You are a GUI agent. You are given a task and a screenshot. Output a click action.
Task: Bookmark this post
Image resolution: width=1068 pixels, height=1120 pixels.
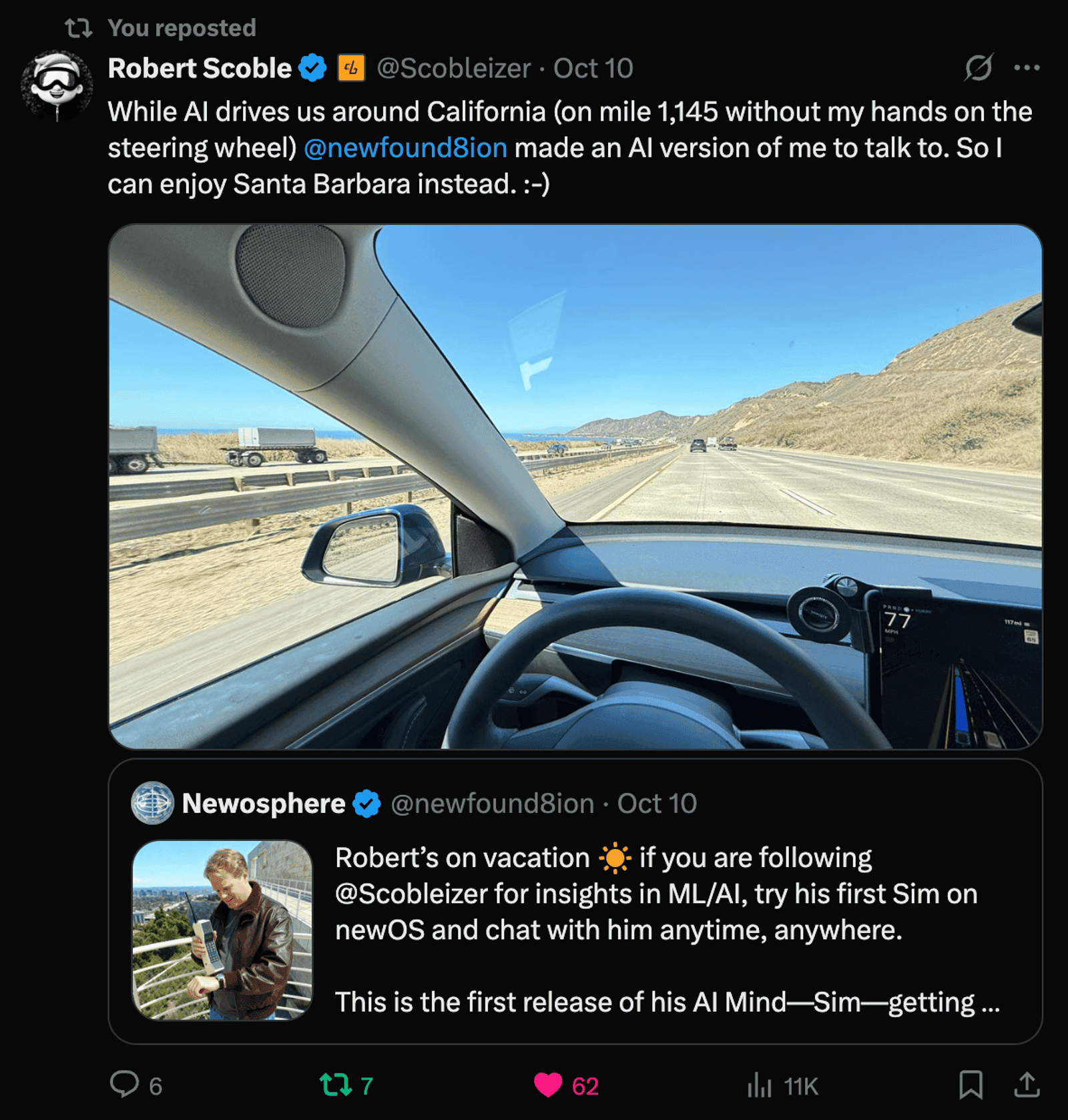click(x=974, y=1081)
